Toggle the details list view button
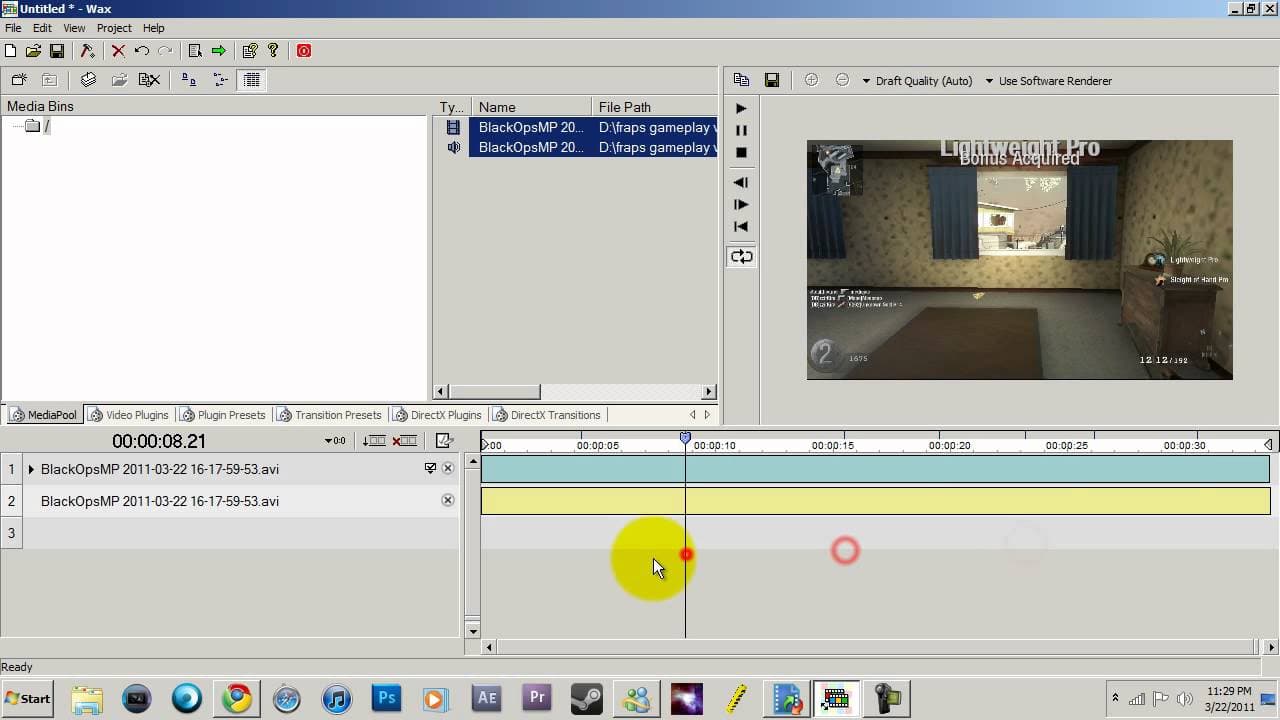The image size is (1280, 720). (x=252, y=80)
